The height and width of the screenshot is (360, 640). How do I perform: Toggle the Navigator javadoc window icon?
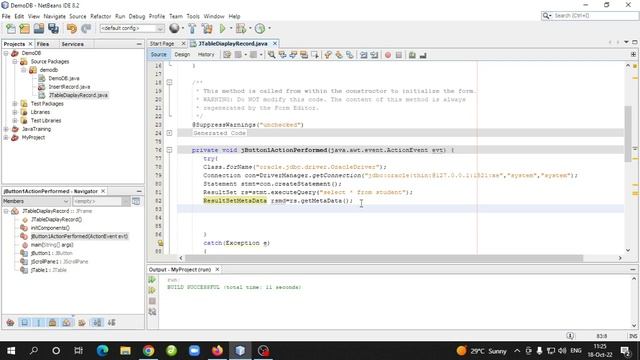(x=136, y=201)
